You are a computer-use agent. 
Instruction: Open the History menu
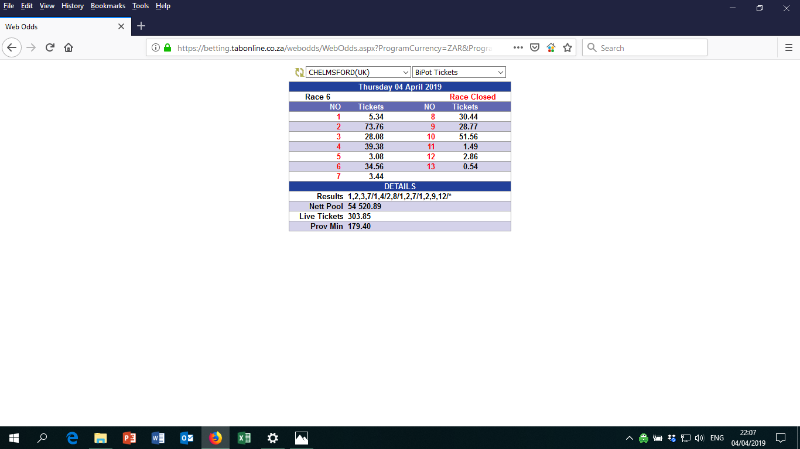tap(72, 6)
